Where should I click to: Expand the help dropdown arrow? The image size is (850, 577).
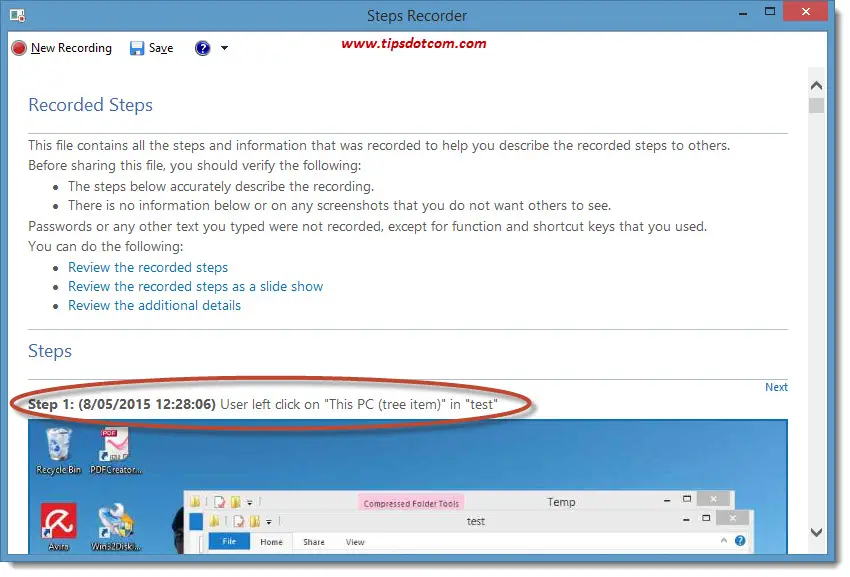click(x=224, y=48)
